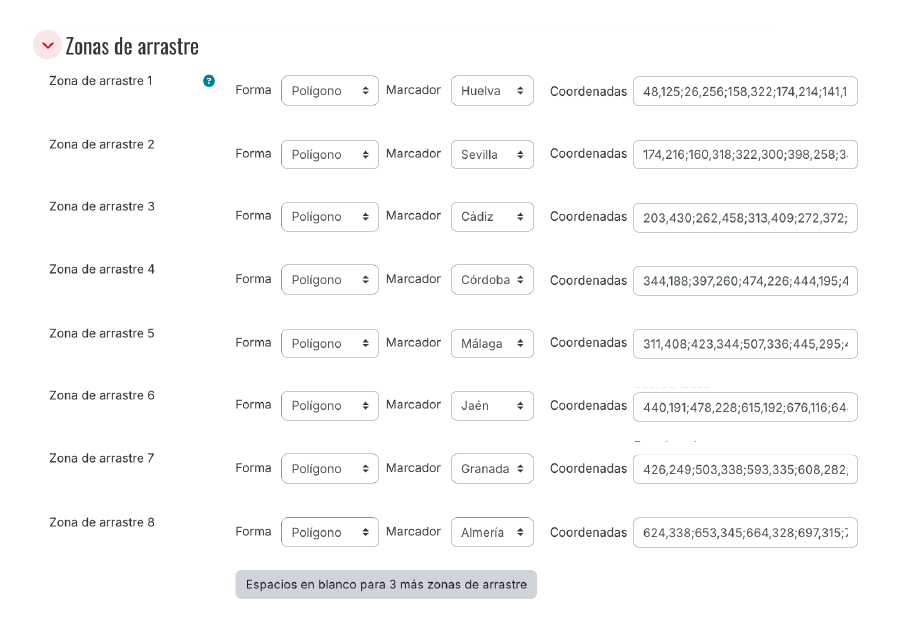897x631 pixels.
Task: Click the coordinates field for zone 5
Action: (x=744, y=344)
